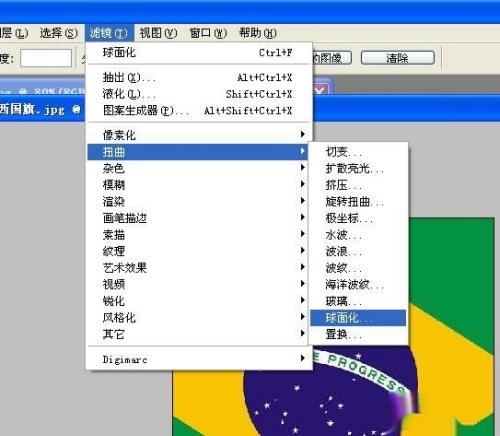Viewport: 500px width, 436px height.
Task: Click the 清除 button
Action: coord(398,58)
